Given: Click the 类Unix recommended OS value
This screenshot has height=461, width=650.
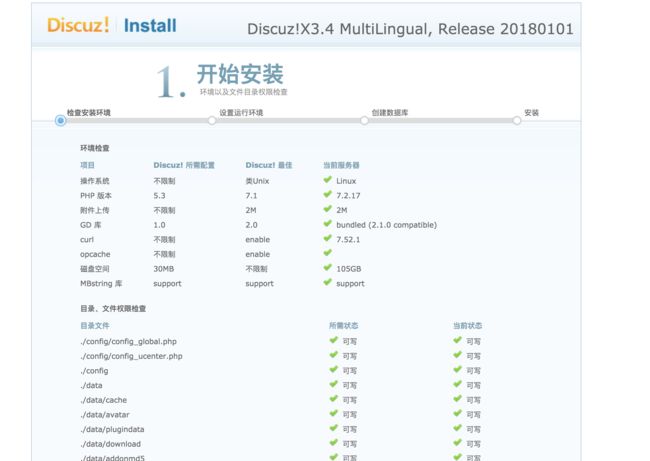Looking at the screenshot, I should click(257, 181).
